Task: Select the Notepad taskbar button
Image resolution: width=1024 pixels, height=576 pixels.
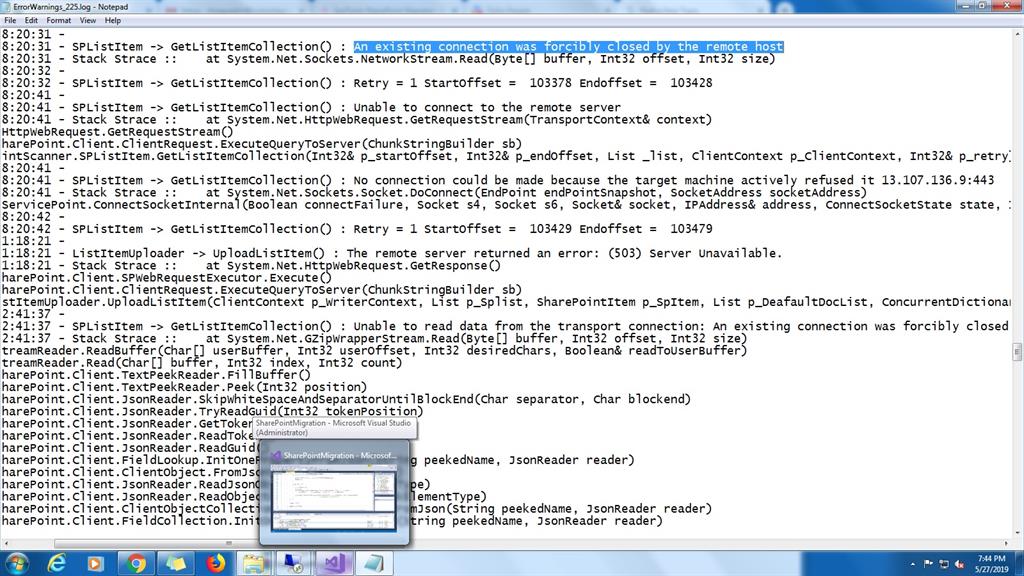Action: pos(374,563)
